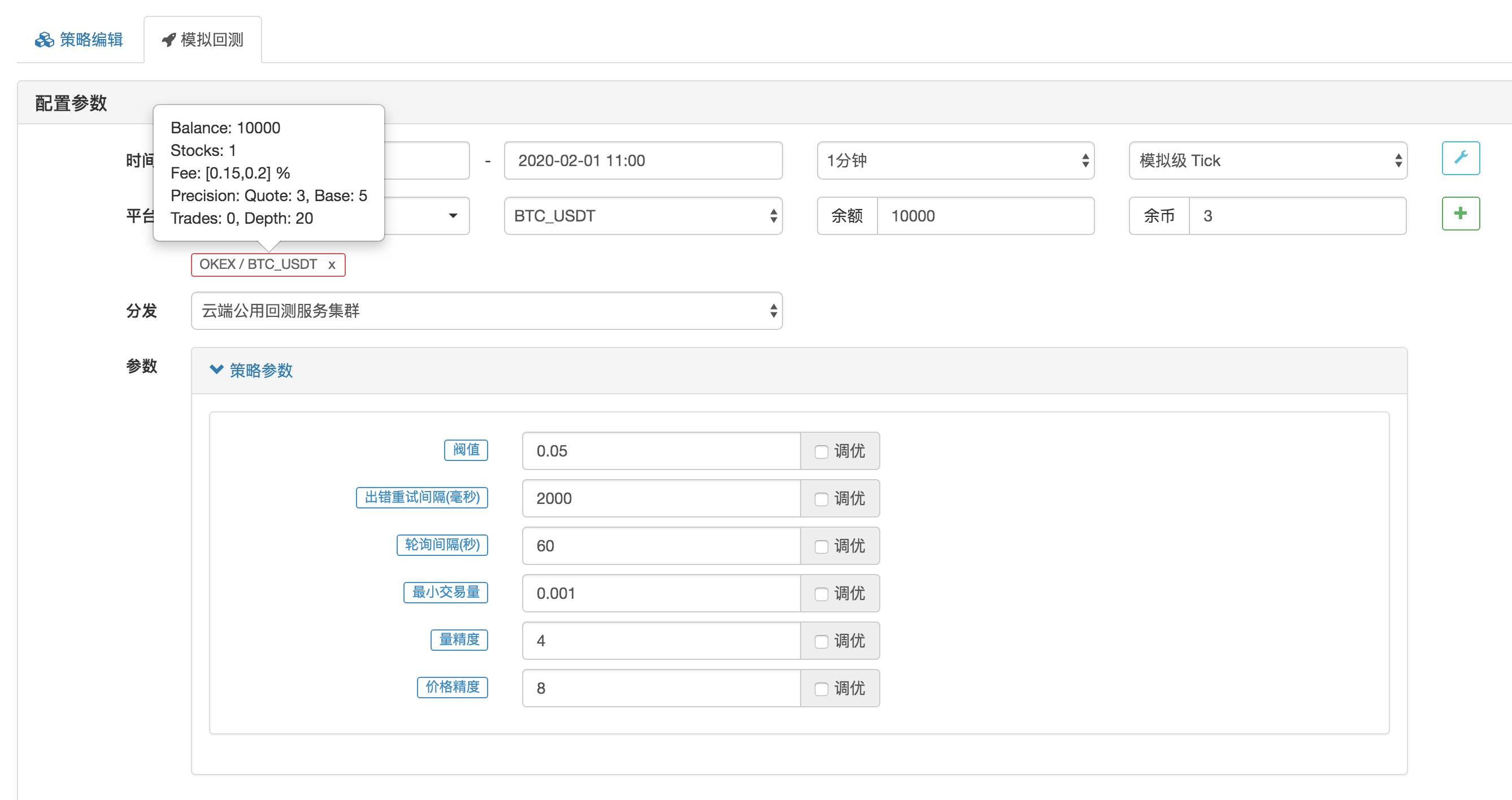Click the 出错重试间隔(毫秒) label
The width and height of the screenshot is (1512, 800).
422,498
